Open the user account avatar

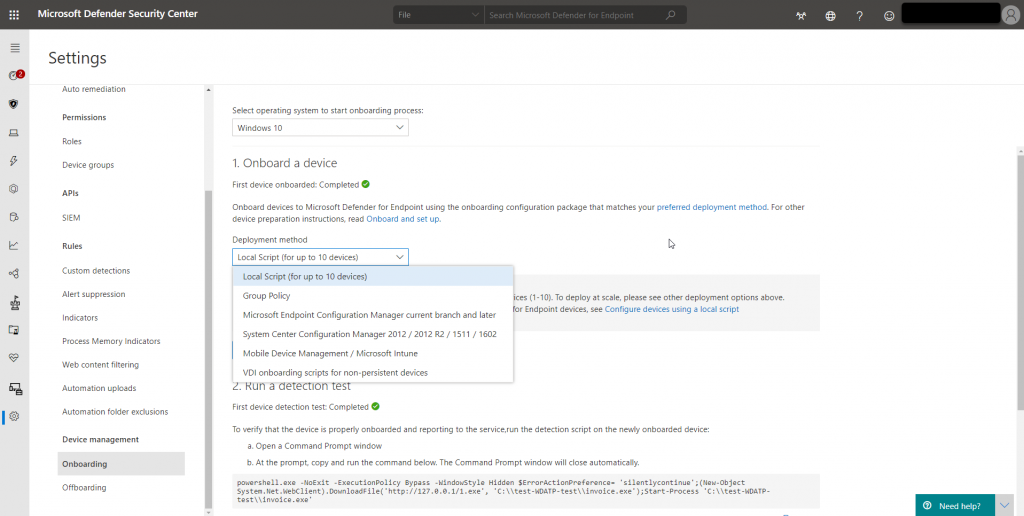(x=1011, y=14)
